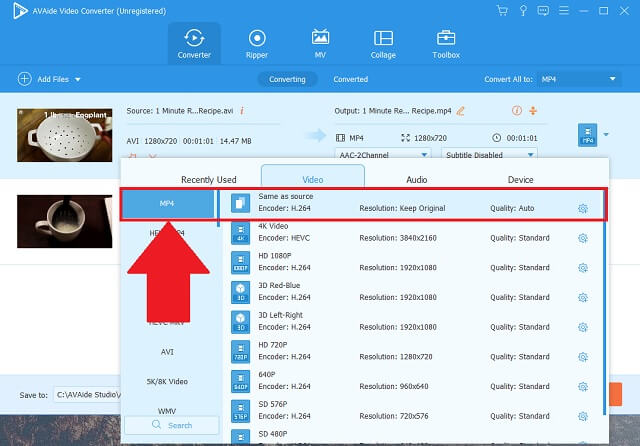Open settings gear for 3D Red-Blue
The height and width of the screenshot is (446, 640).
tap(583, 298)
